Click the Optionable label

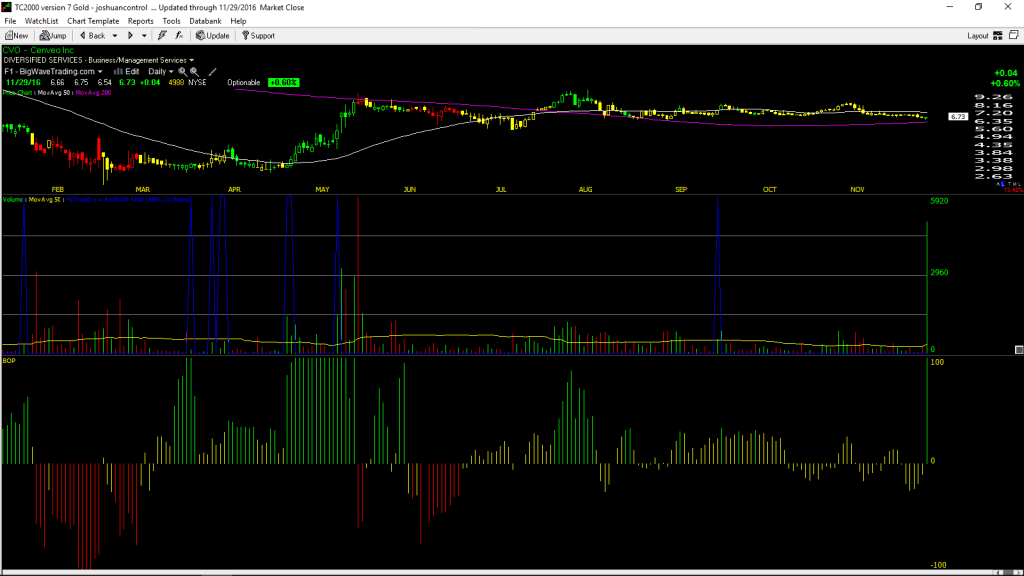tap(244, 82)
